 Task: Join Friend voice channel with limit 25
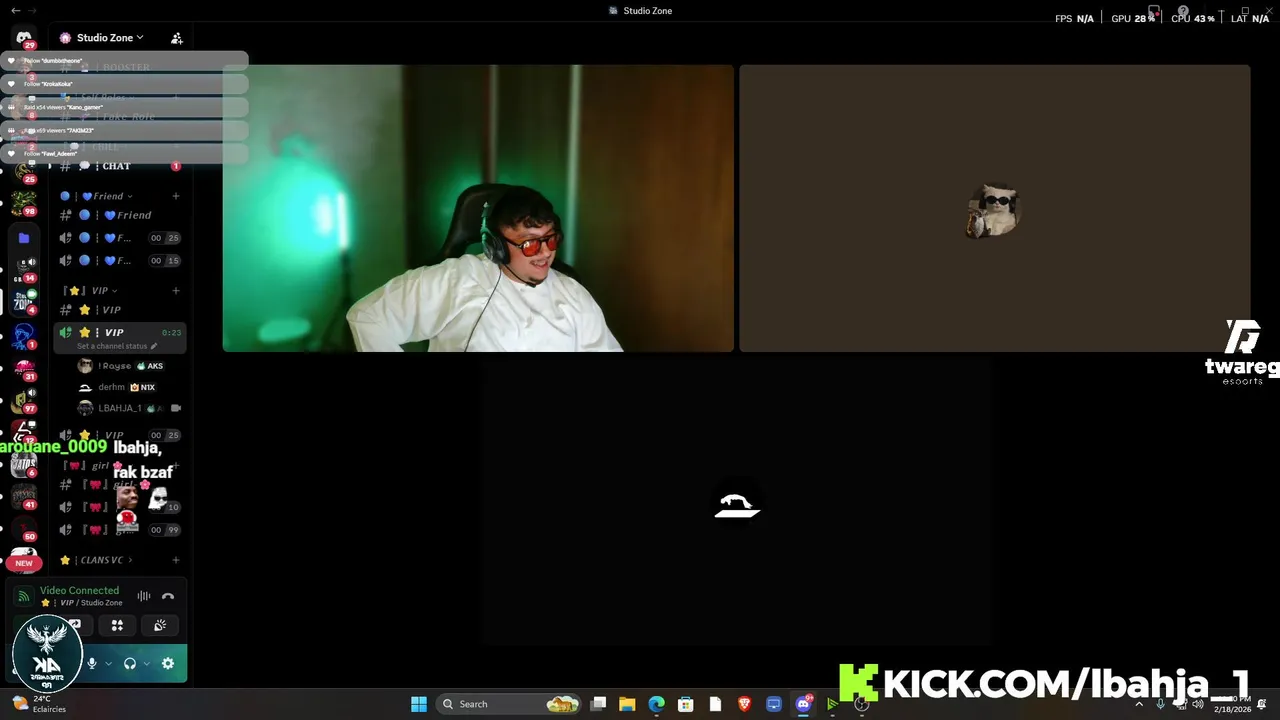(x=120, y=238)
